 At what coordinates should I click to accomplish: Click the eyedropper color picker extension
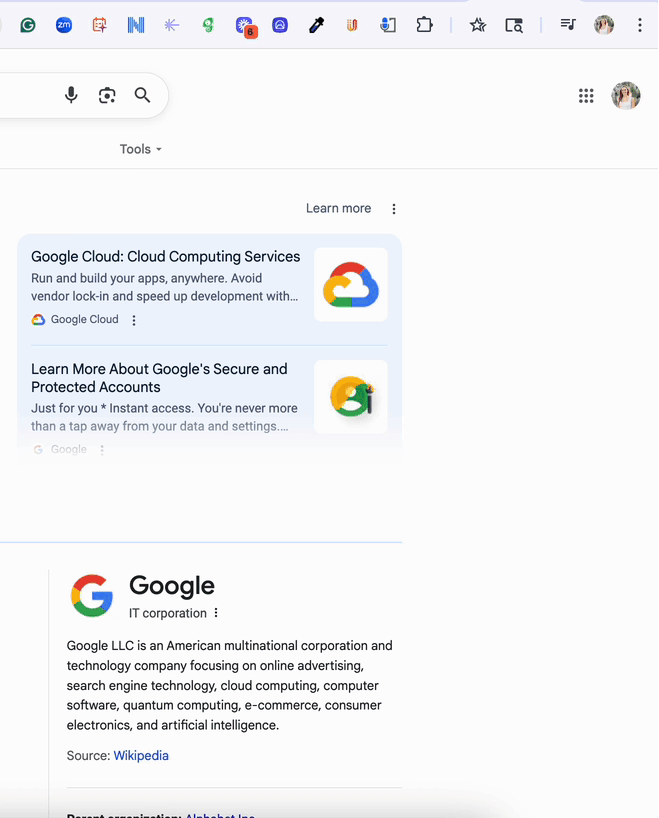(x=316, y=25)
